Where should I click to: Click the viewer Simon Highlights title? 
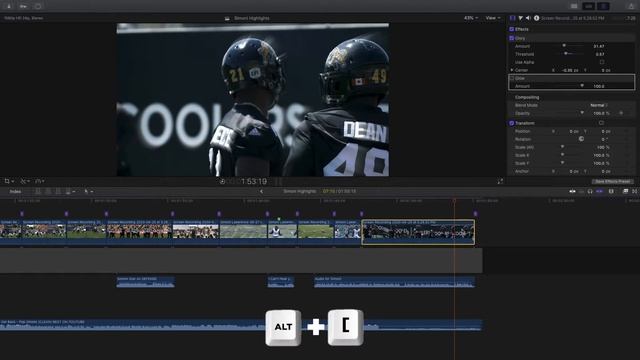coord(251,18)
